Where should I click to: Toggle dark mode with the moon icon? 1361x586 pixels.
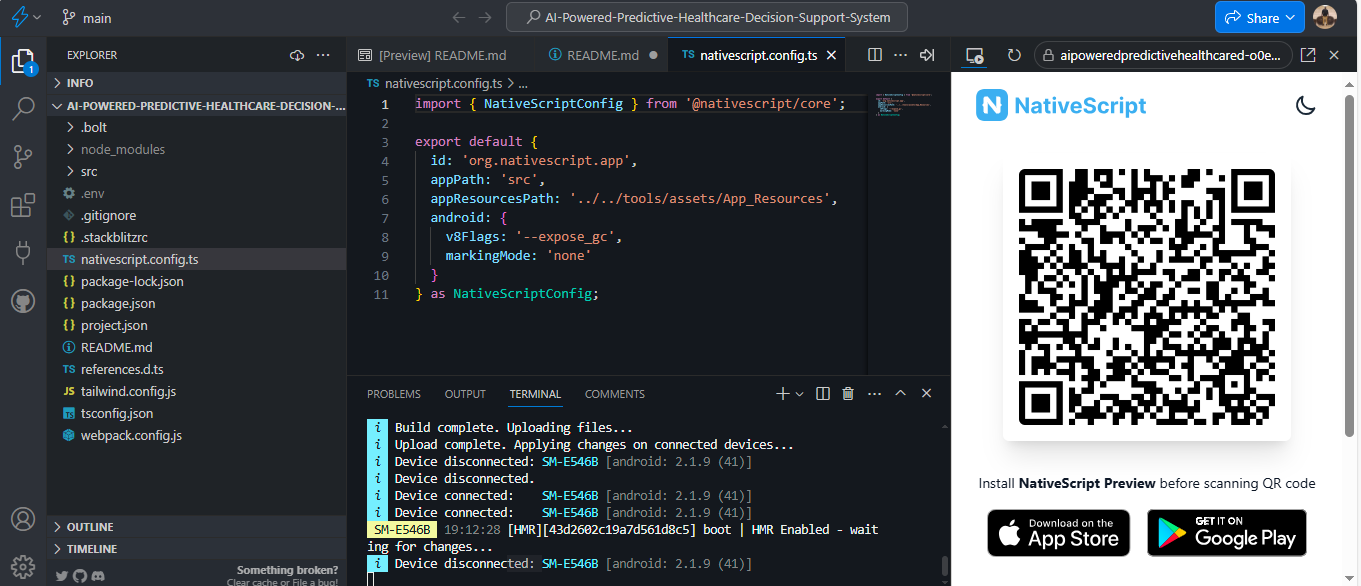click(x=1305, y=105)
